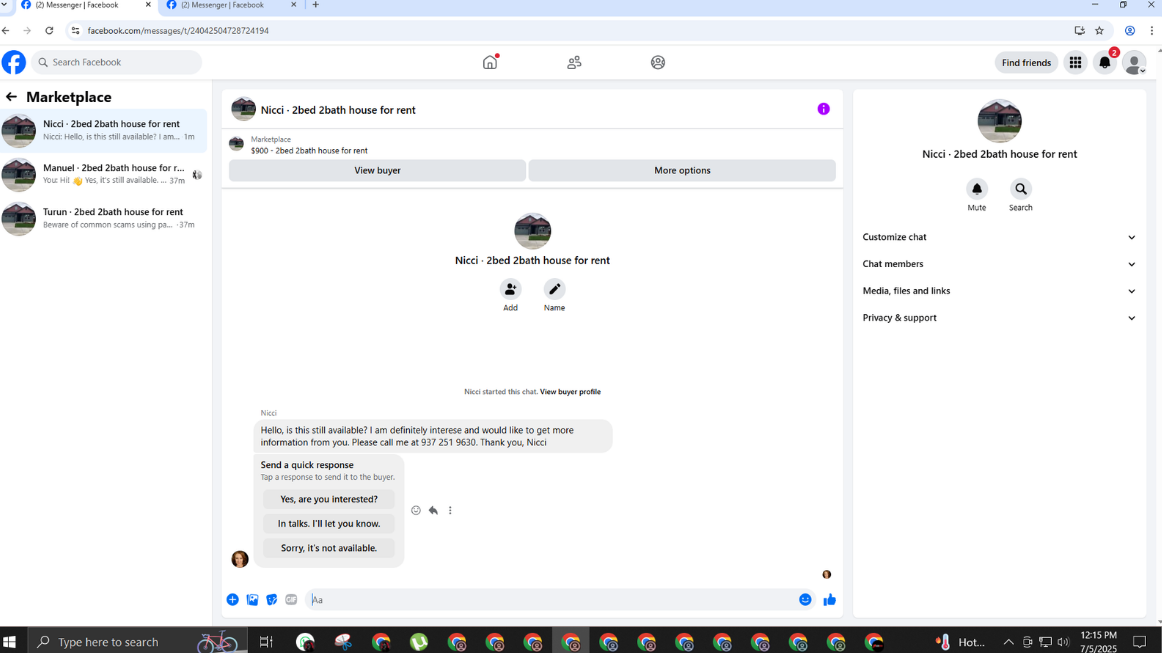Open the Friends icon in top navigation
The width and height of the screenshot is (1162, 653).
tap(574, 62)
